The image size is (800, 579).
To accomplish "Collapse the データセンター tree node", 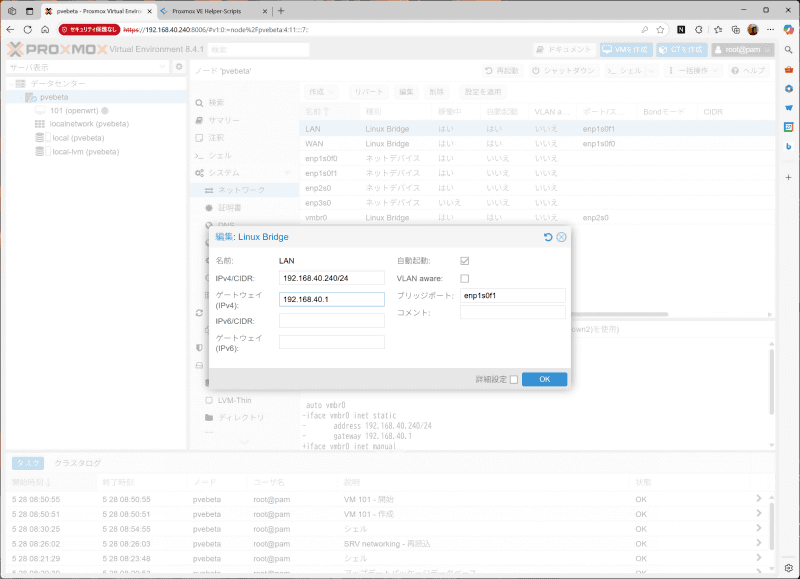I will click(11, 83).
